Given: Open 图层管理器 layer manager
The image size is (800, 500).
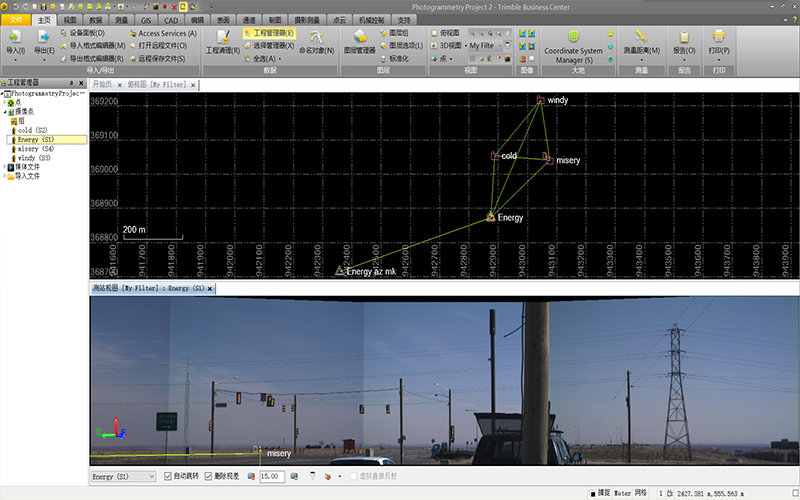Looking at the screenshot, I should click(360, 42).
